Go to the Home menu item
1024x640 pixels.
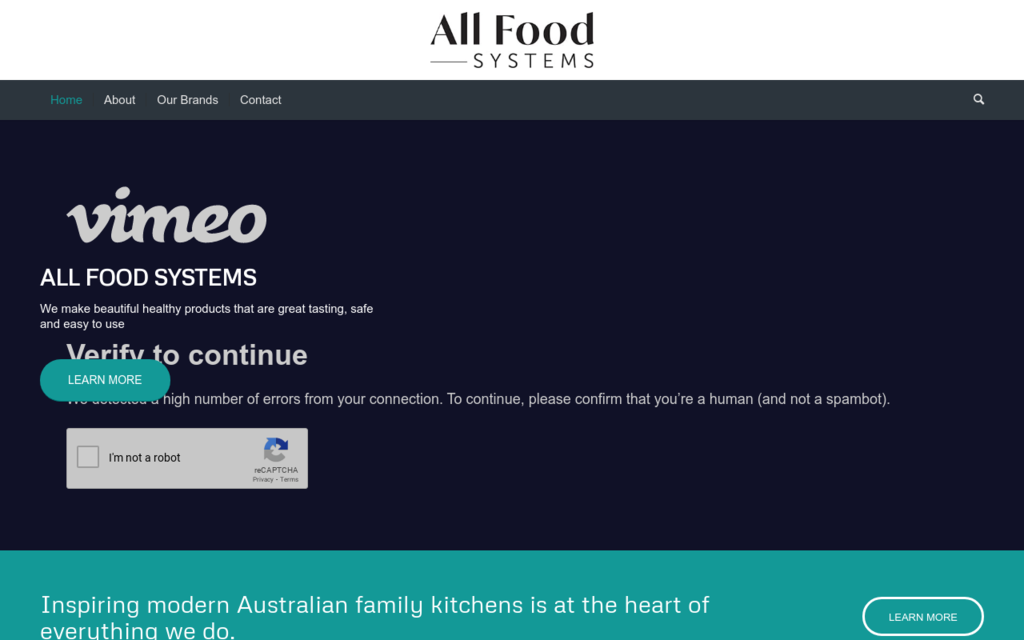click(x=66, y=100)
